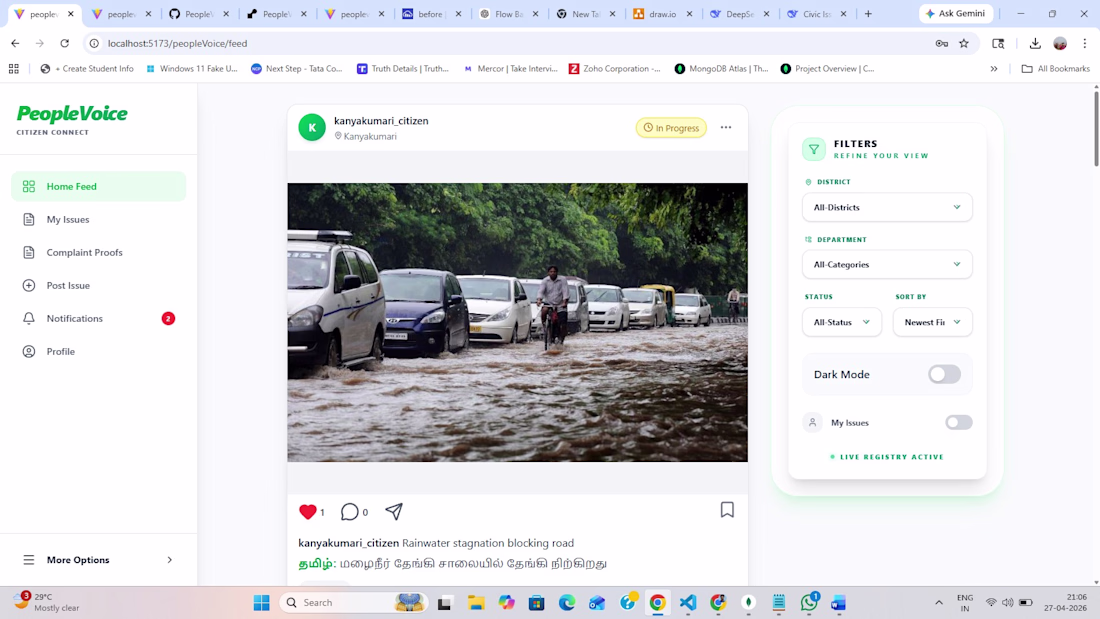The width and height of the screenshot is (1100, 619).
Task: Show more bookmarks with the double chevron
Action: (x=993, y=69)
